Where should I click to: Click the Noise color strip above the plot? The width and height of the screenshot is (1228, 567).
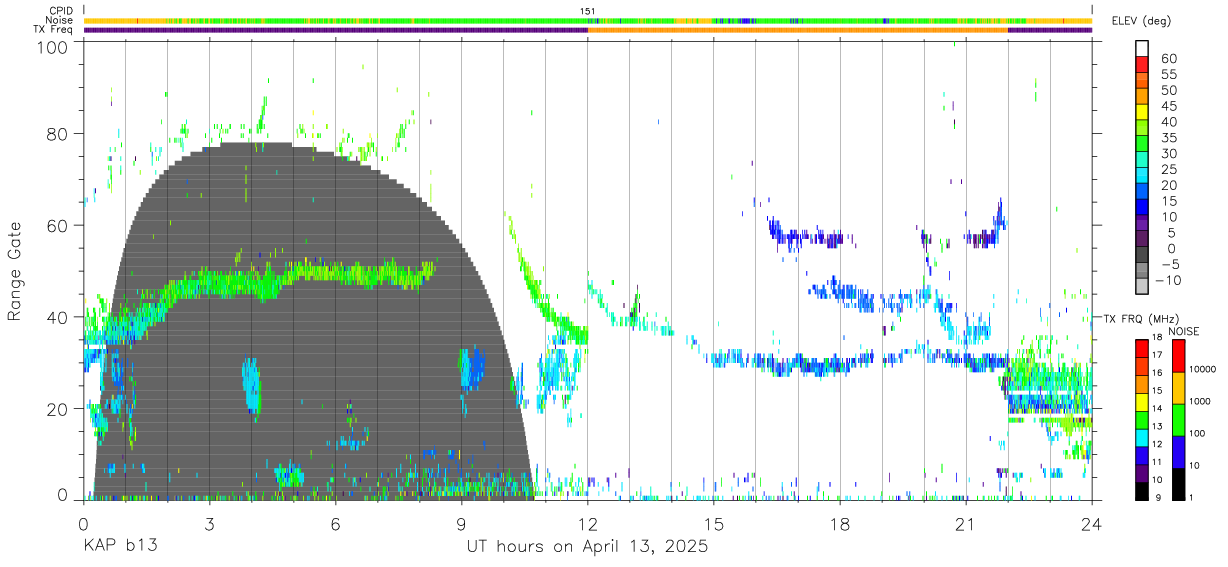point(588,20)
